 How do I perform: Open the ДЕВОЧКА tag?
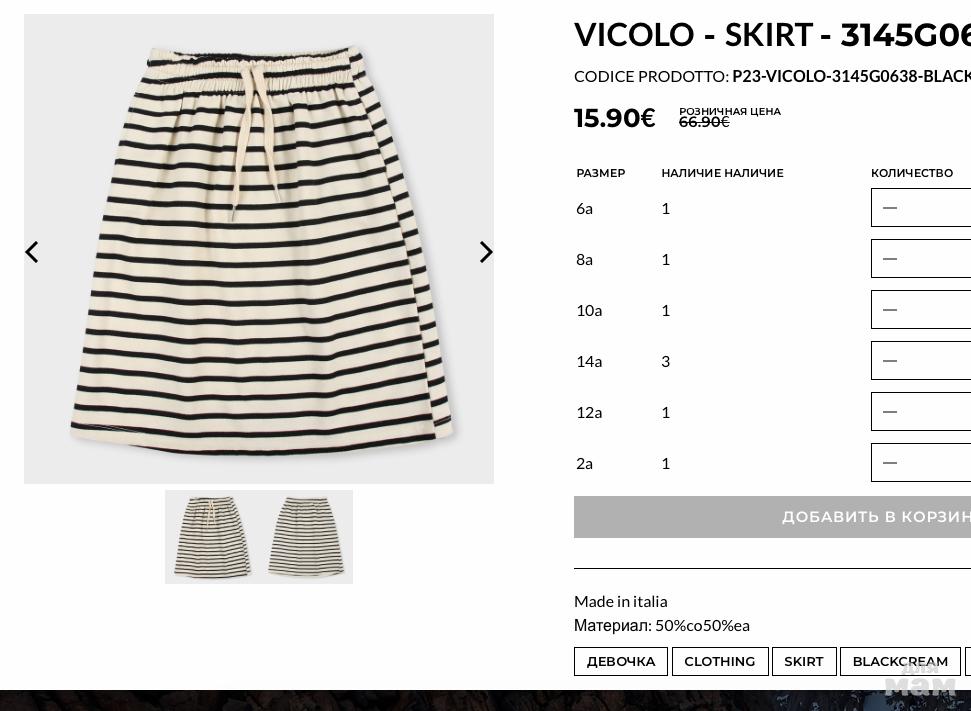tap(620, 661)
